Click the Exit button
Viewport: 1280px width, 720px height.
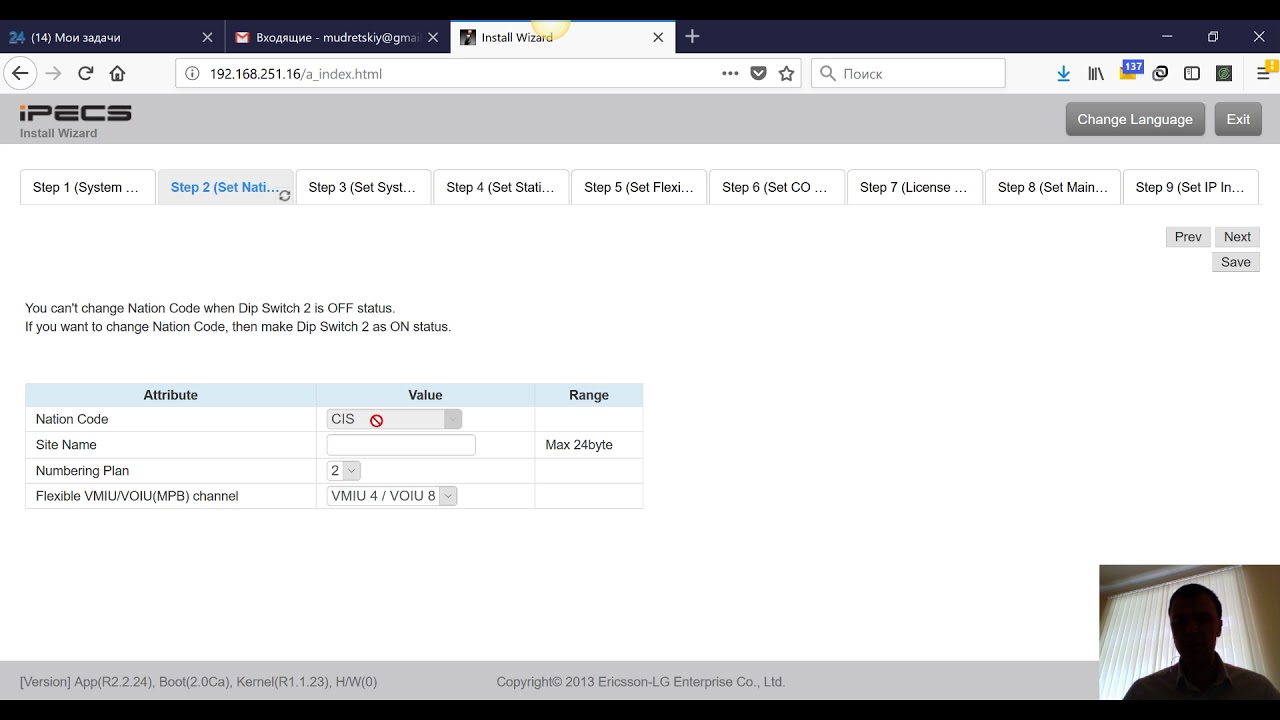click(1238, 119)
